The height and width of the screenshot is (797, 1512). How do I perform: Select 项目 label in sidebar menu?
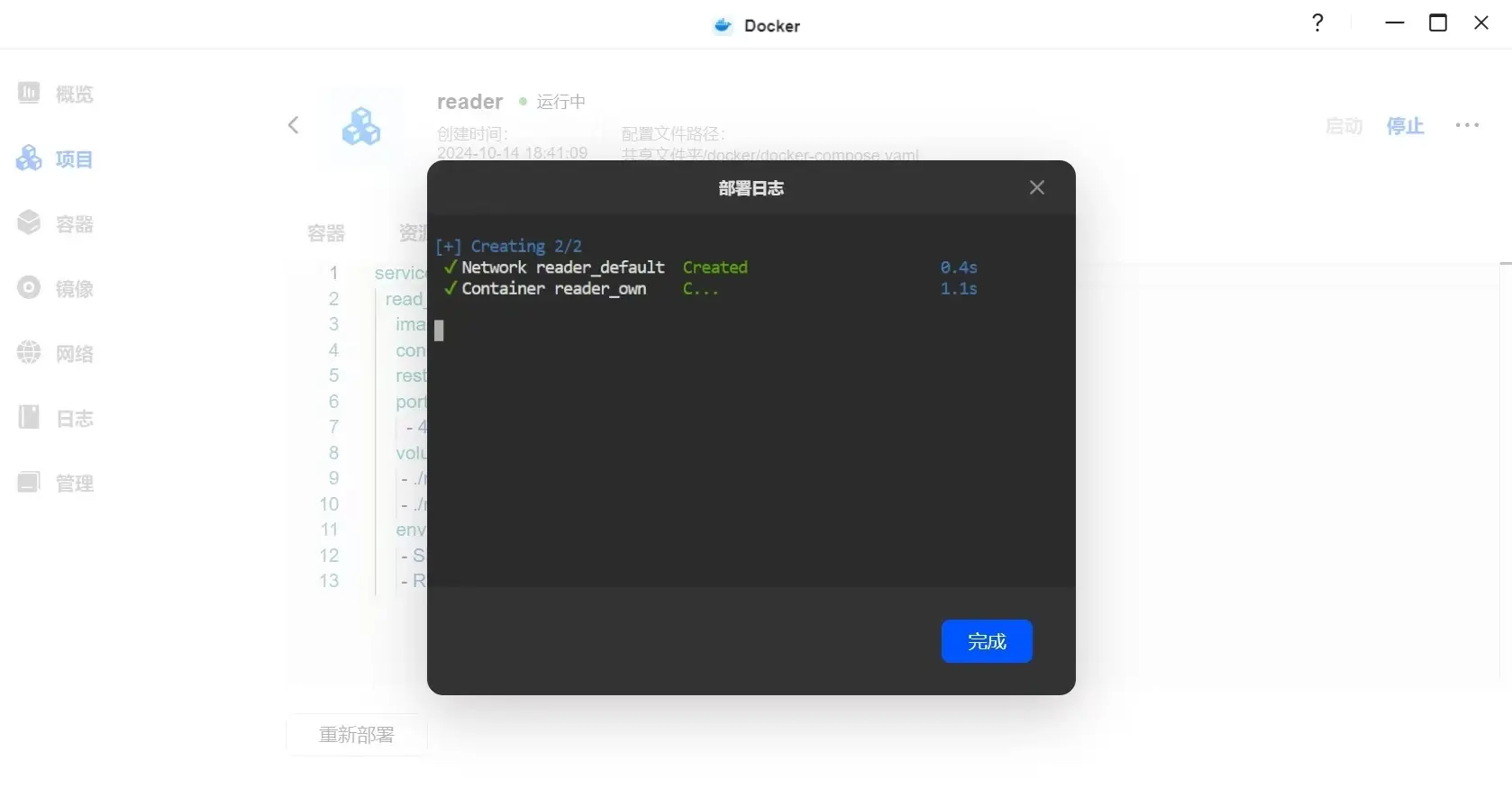click(74, 159)
